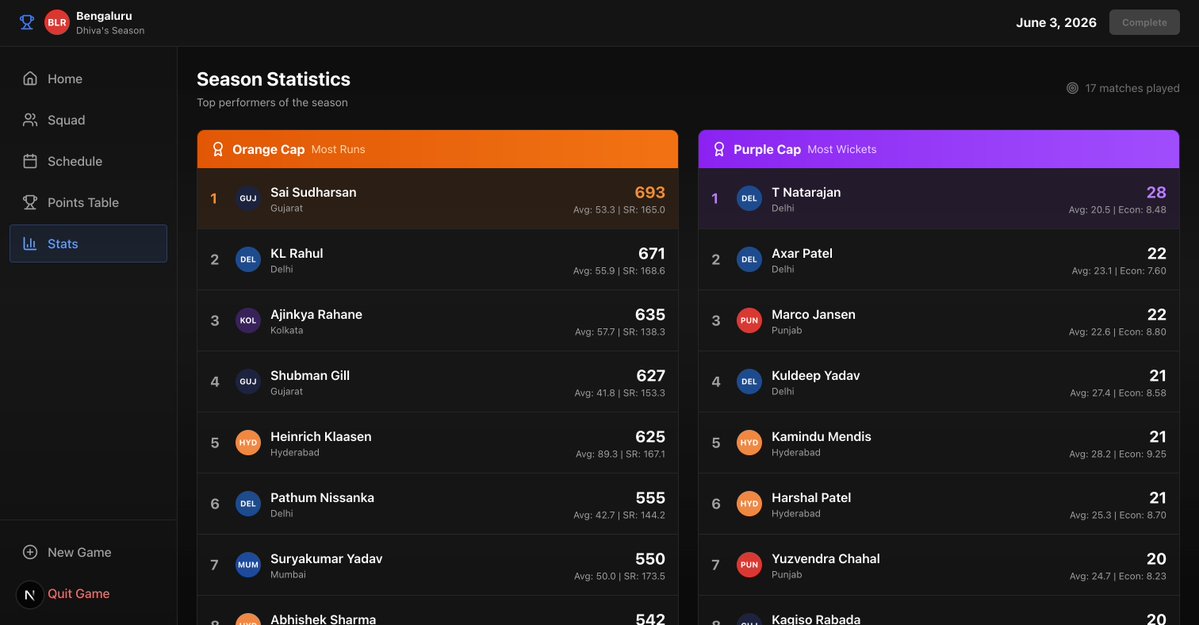This screenshot has height=625, width=1199.
Task: Select player name Kuldeep Yadav
Action: tap(815, 376)
